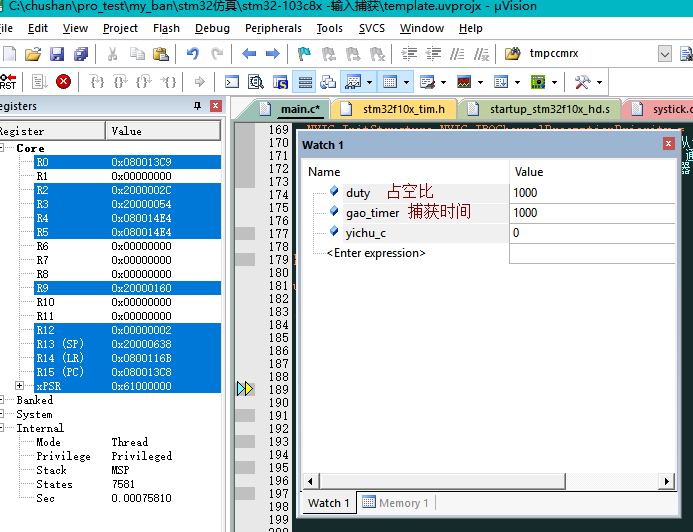The width and height of the screenshot is (693, 532).
Task: Toggle the Memory windows button
Action: click(390, 82)
